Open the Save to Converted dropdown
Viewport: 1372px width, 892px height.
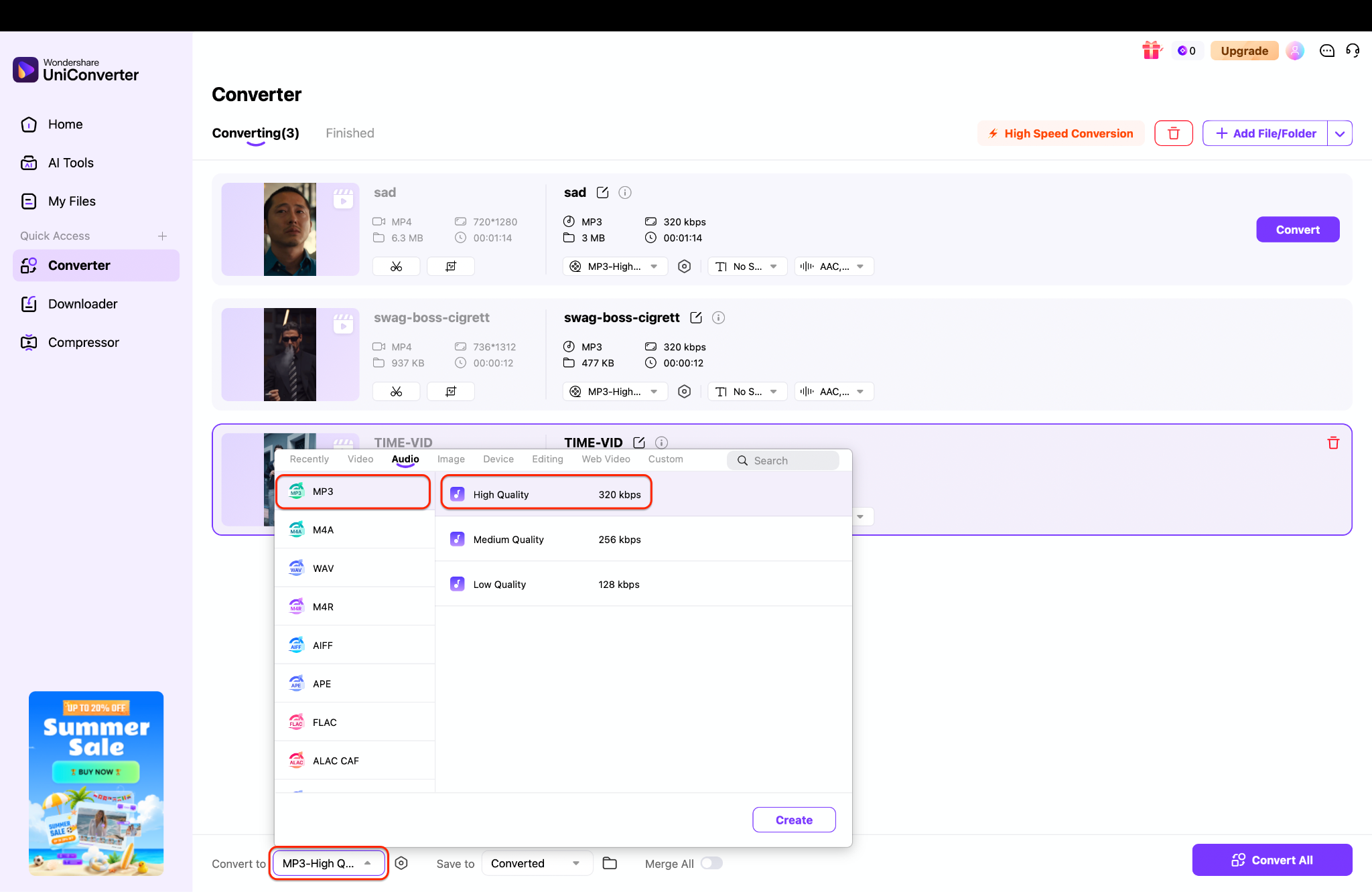[x=537, y=863]
